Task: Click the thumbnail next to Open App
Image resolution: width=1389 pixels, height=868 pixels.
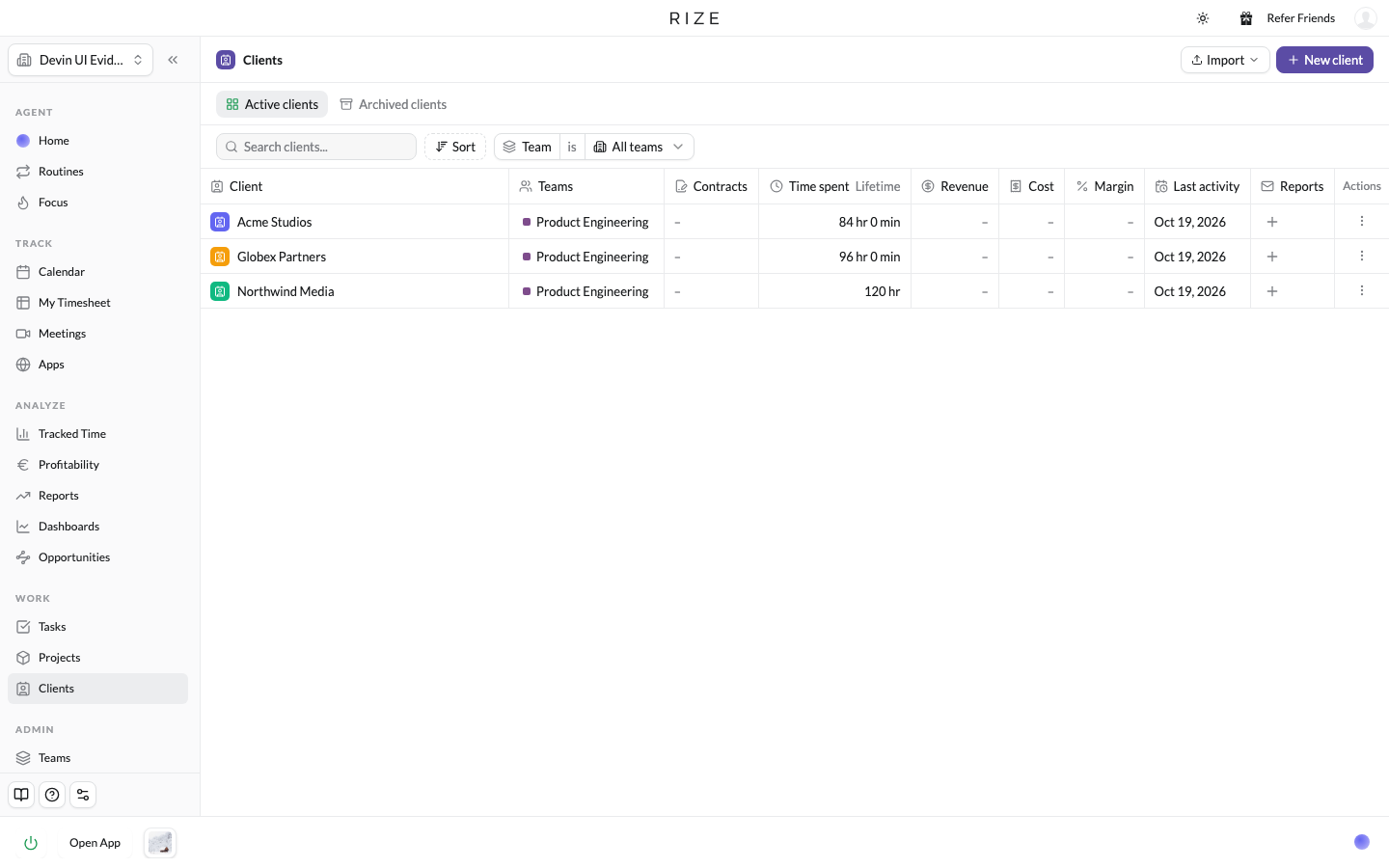Action: click(160, 843)
